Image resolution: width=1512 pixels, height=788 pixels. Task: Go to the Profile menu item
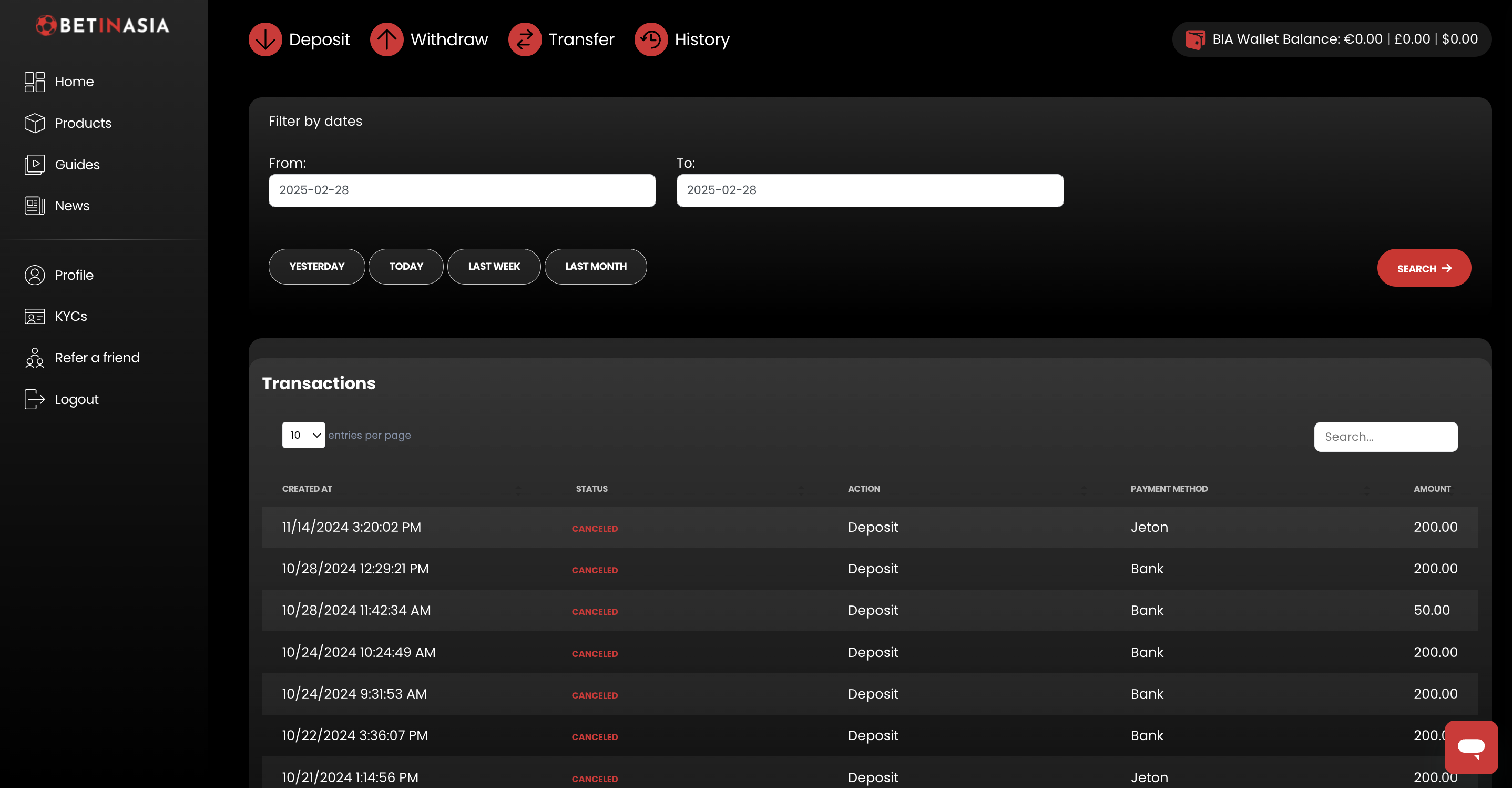(74, 275)
